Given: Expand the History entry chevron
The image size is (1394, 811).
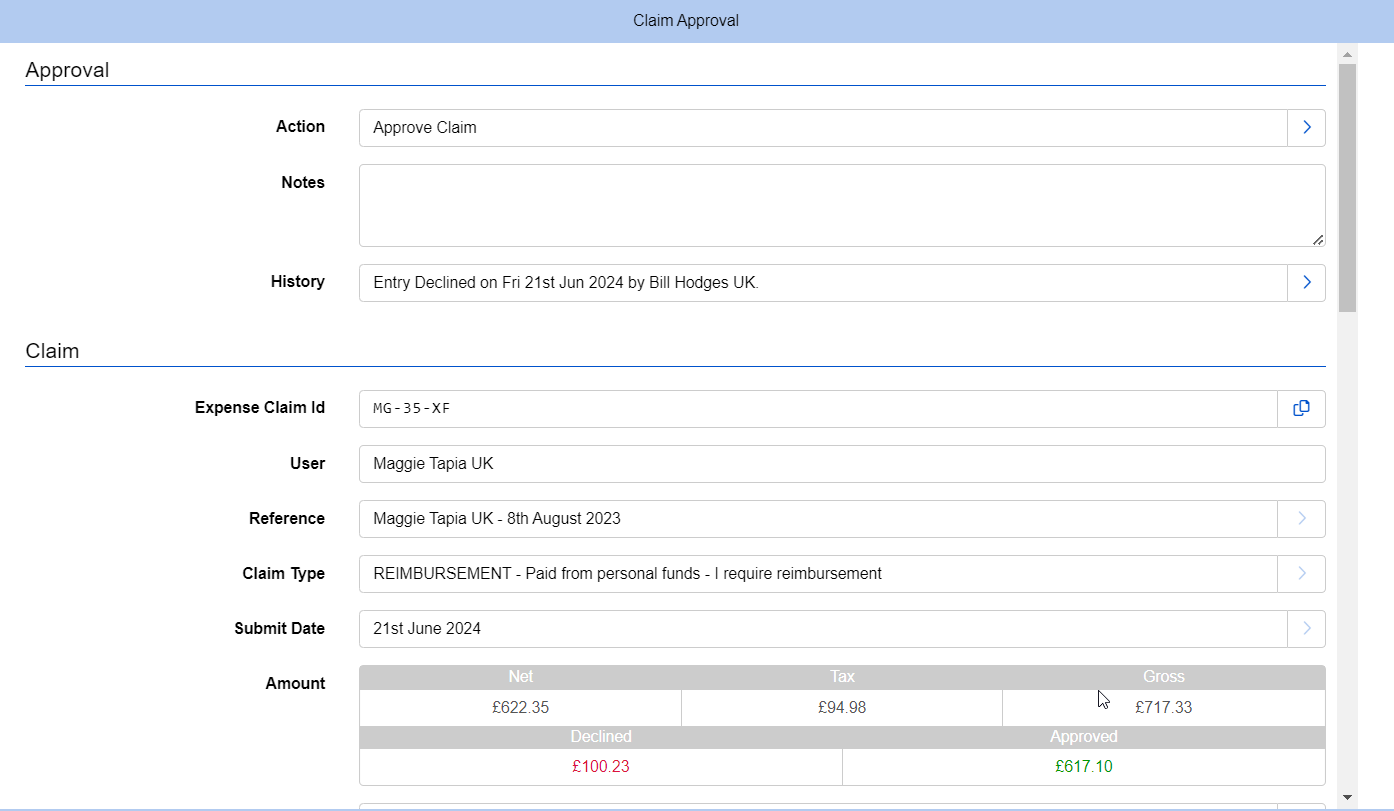Looking at the screenshot, I should pos(1306,283).
